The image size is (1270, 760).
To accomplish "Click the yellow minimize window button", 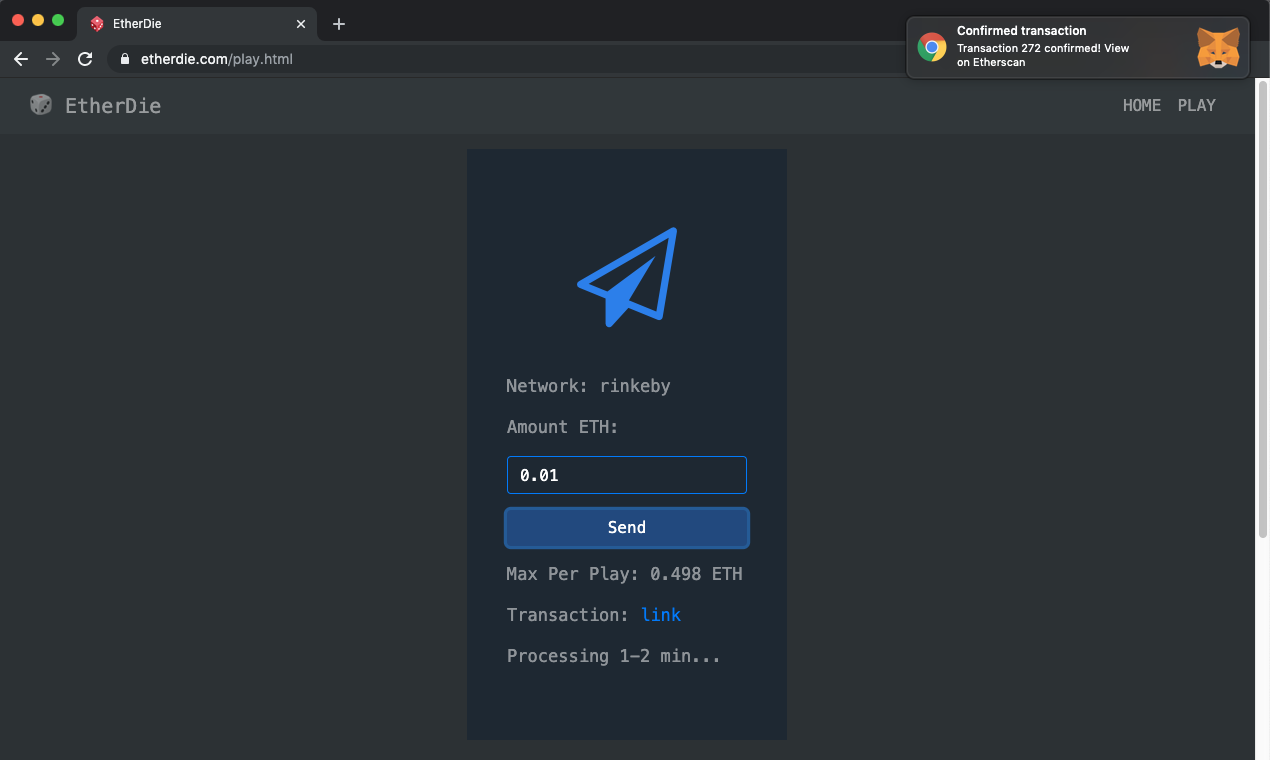I will [x=38, y=20].
